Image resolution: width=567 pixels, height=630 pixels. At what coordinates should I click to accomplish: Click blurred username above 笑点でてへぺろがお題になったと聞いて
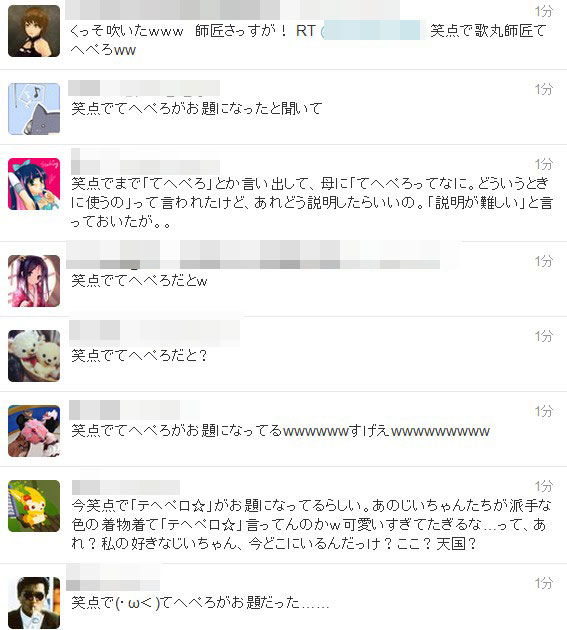(144, 88)
